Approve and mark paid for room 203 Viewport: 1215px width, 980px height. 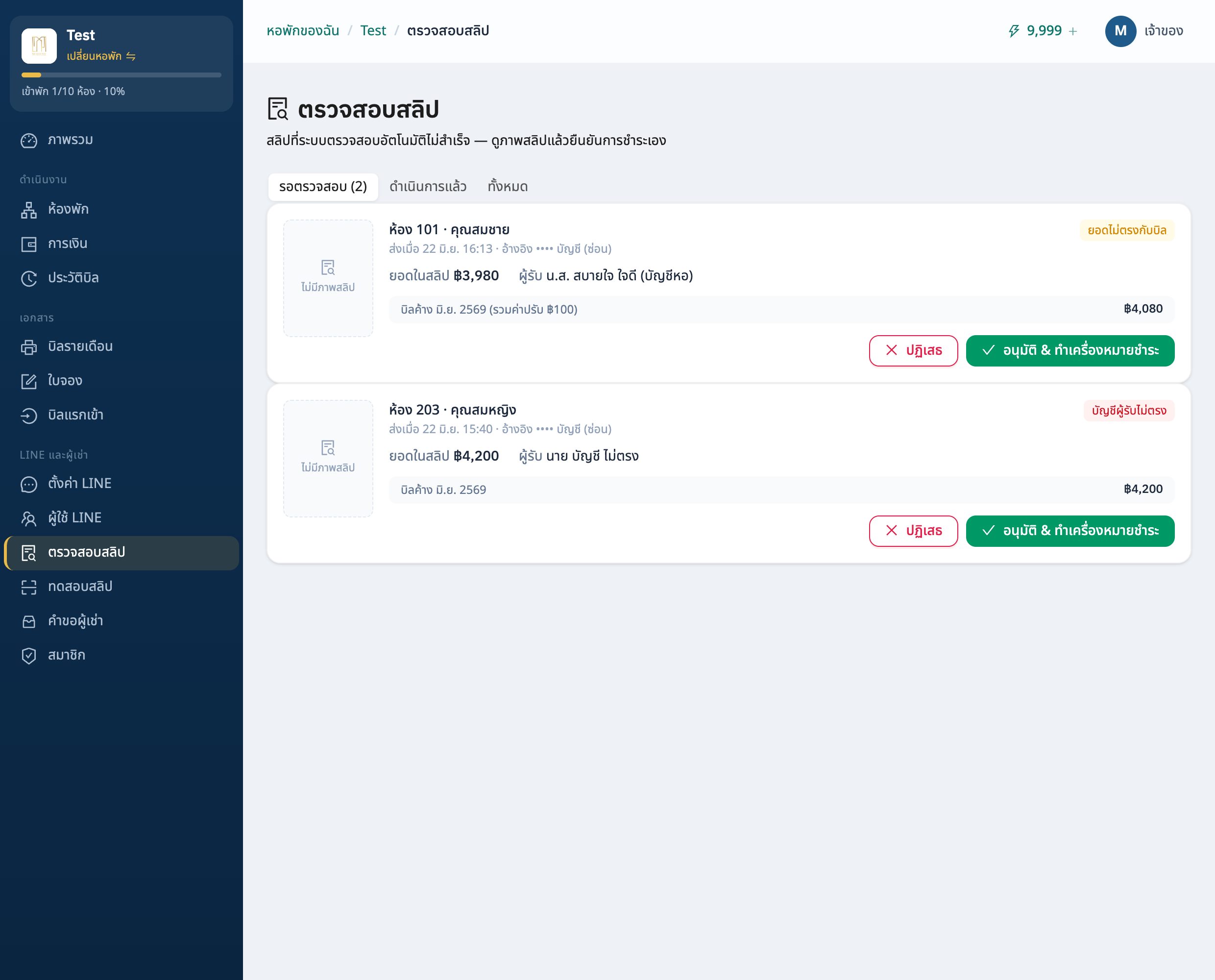(x=1070, y=531)
